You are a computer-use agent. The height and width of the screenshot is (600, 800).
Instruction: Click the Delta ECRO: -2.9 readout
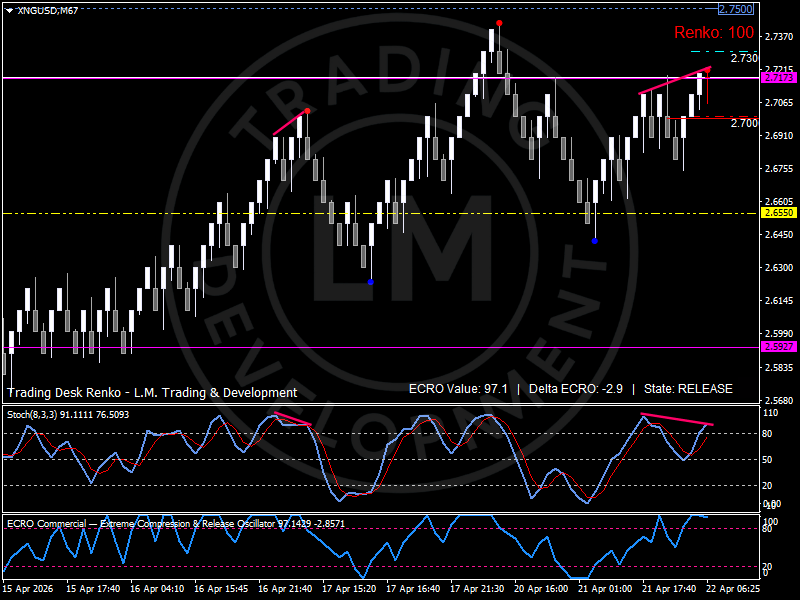click(x=576, y=389)
